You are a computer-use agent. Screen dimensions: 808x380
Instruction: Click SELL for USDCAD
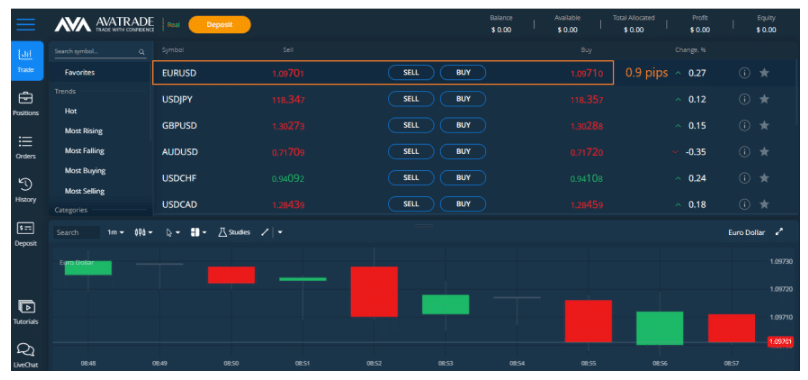[411, 204]
